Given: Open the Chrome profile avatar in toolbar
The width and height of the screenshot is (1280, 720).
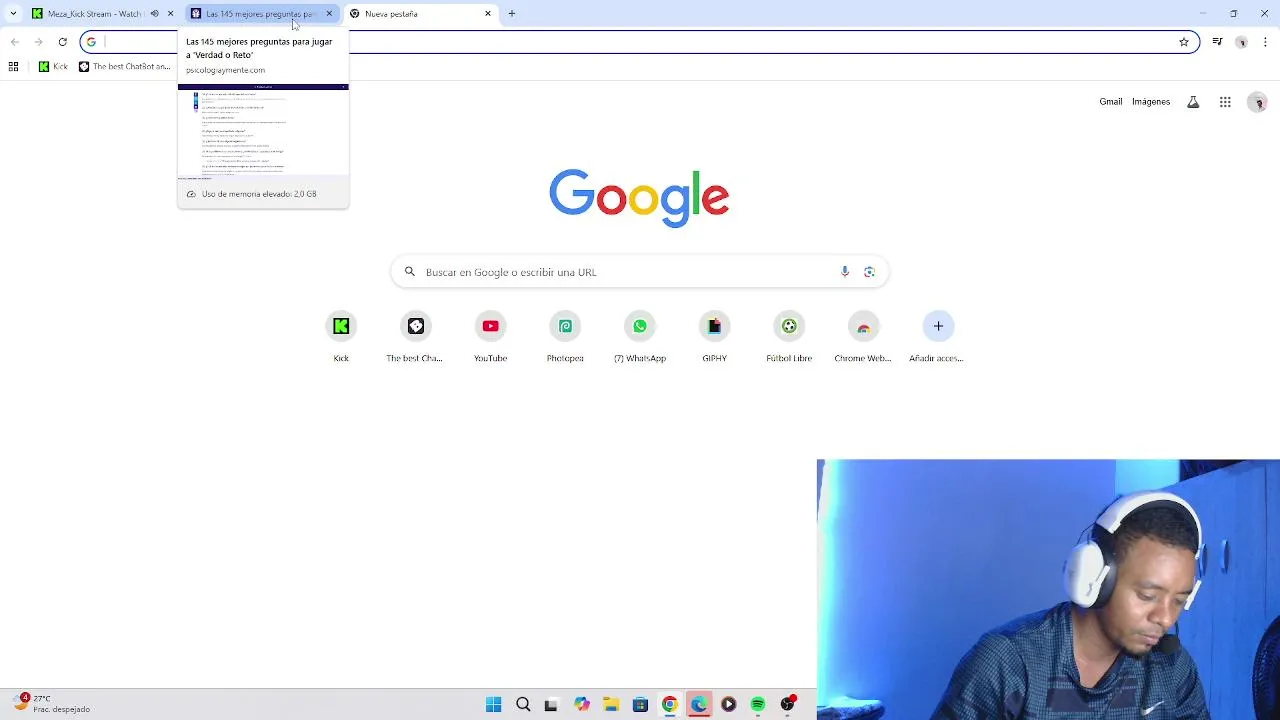Looking at the screenshot, I should pos(1241,42).
